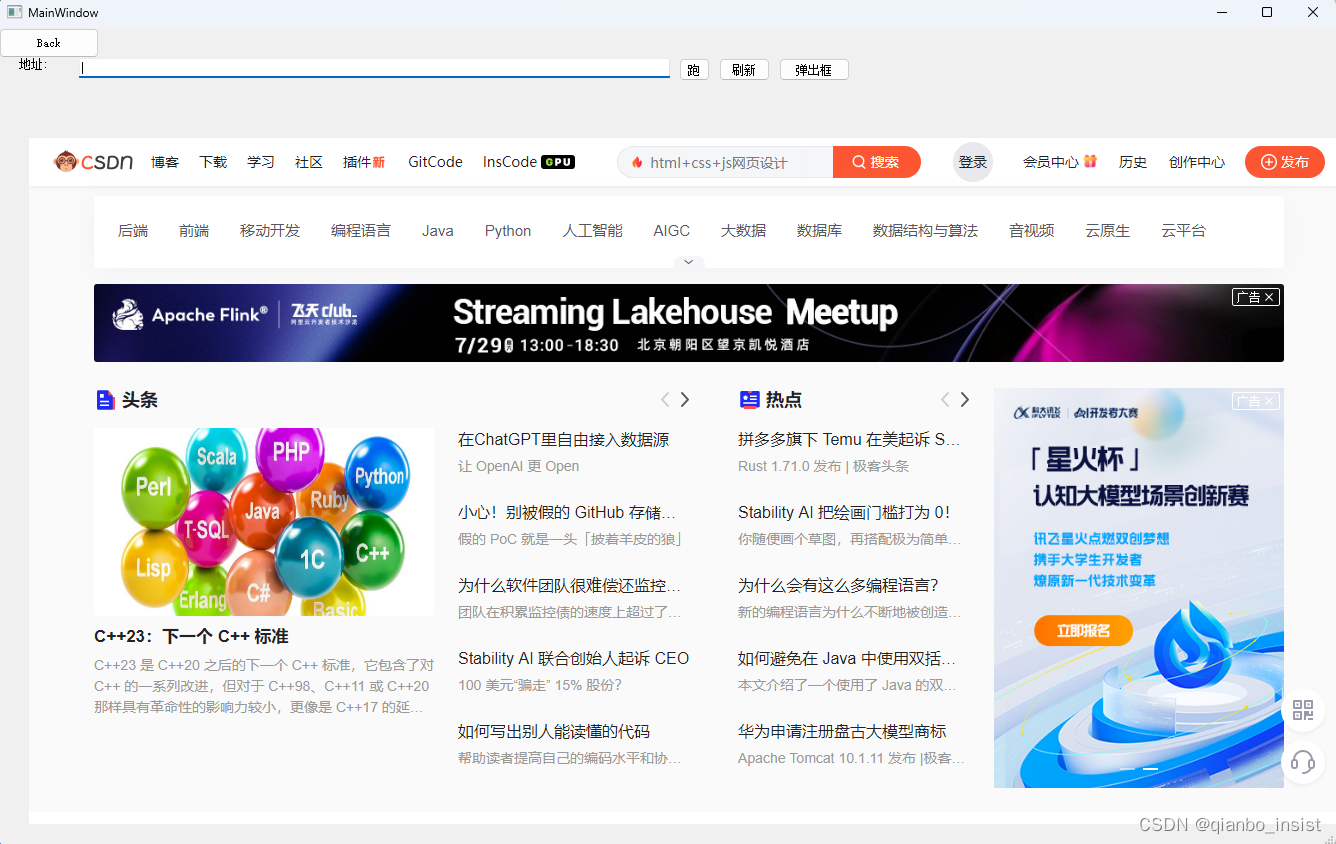Click the 刷新 button
This screenshot has height=844, width=1336.
(744, 70)
